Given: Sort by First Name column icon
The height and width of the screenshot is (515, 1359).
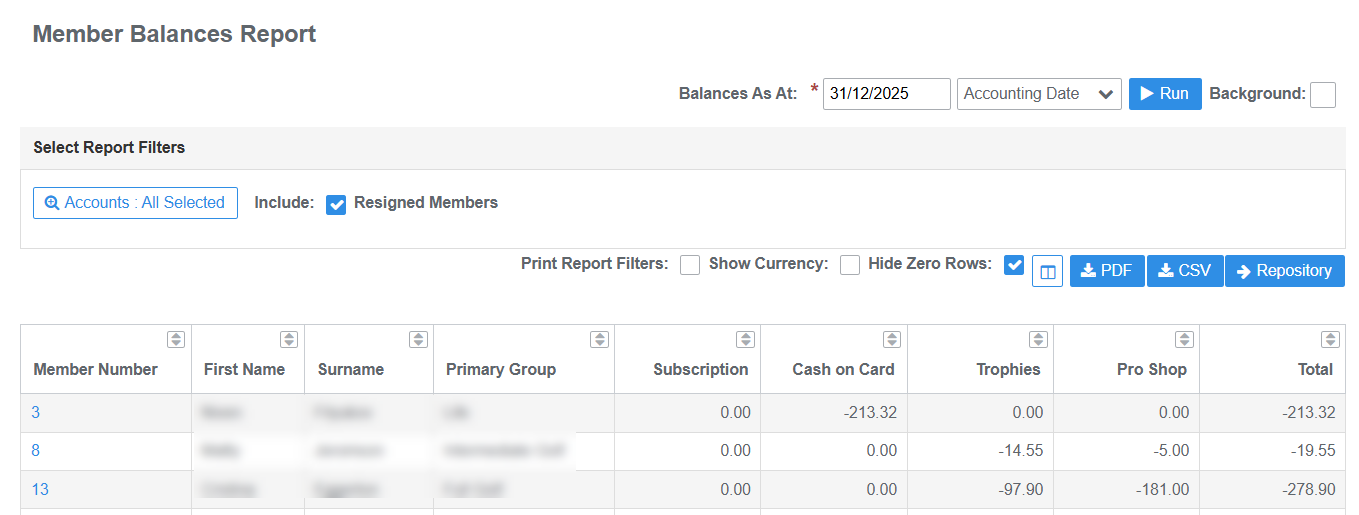Looking at the screenshot, I should point(289,340).
